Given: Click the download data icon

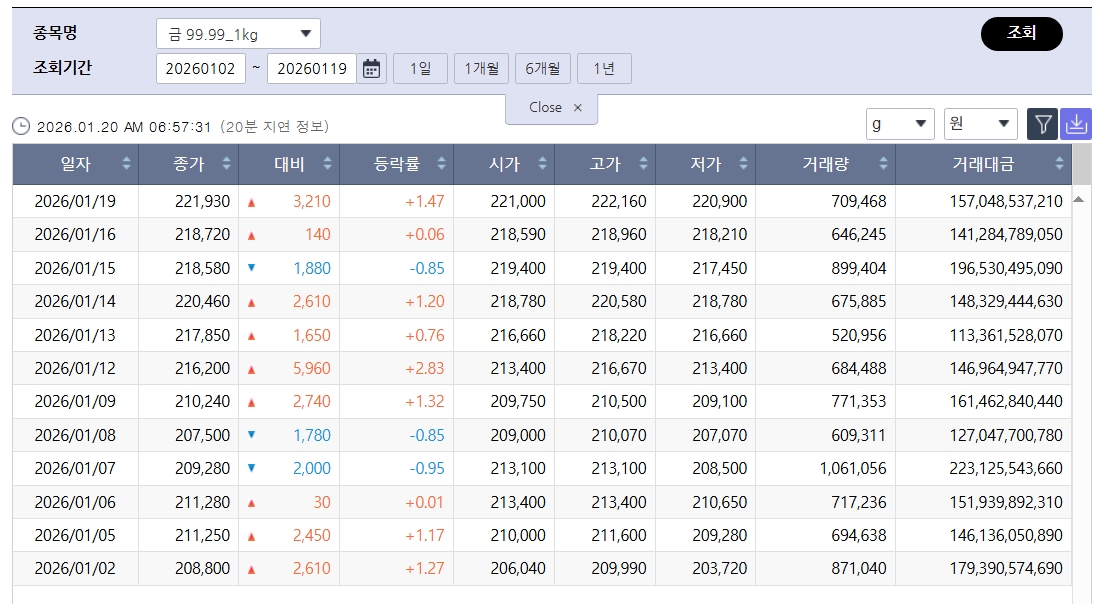Looking at the screenshot, I should 1076,123.
